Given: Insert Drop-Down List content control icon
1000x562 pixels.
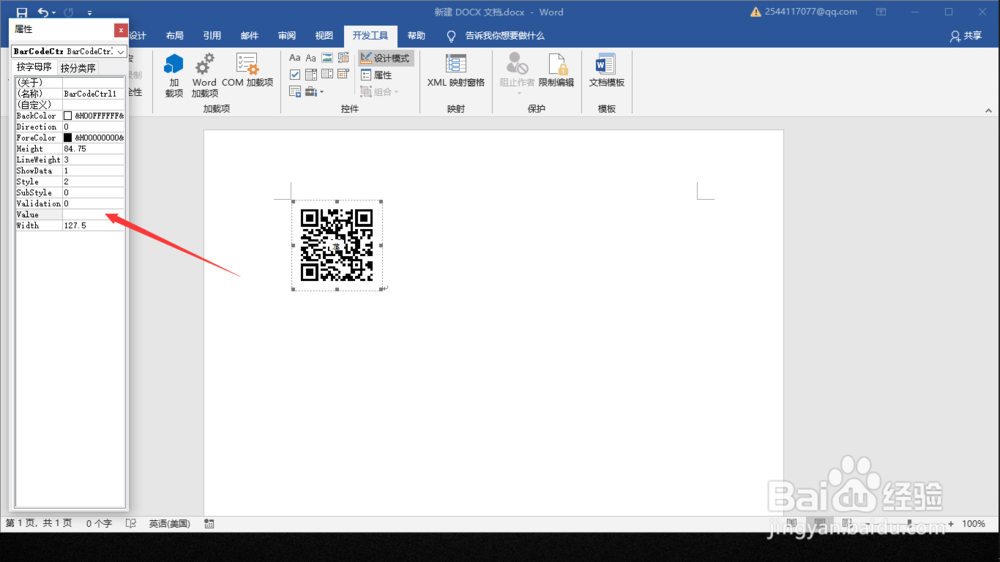Looking at the screenshot, I should (327, 75).
